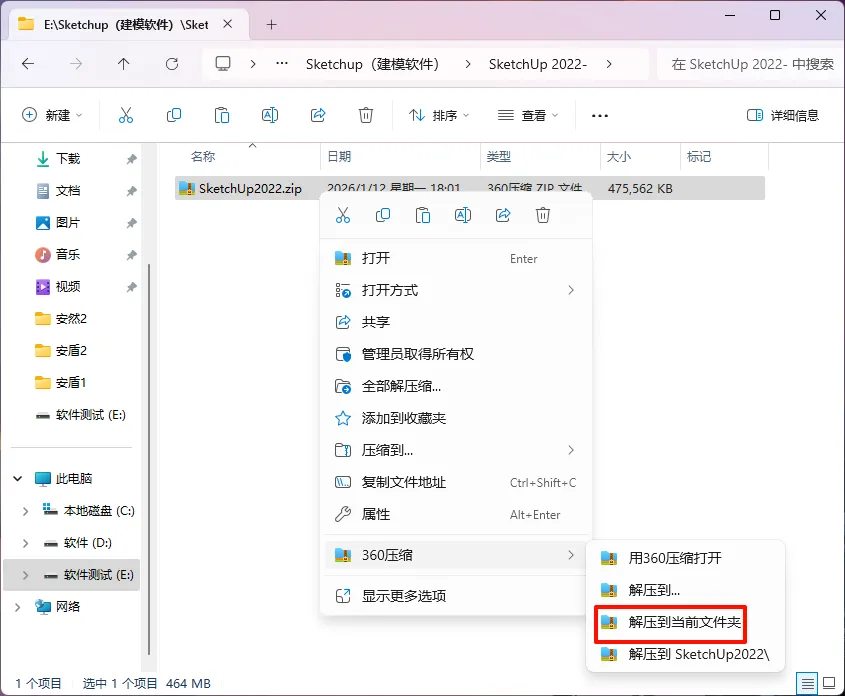Open a new tab with the plus button
845x696 pixels.
tap(272, 25)
